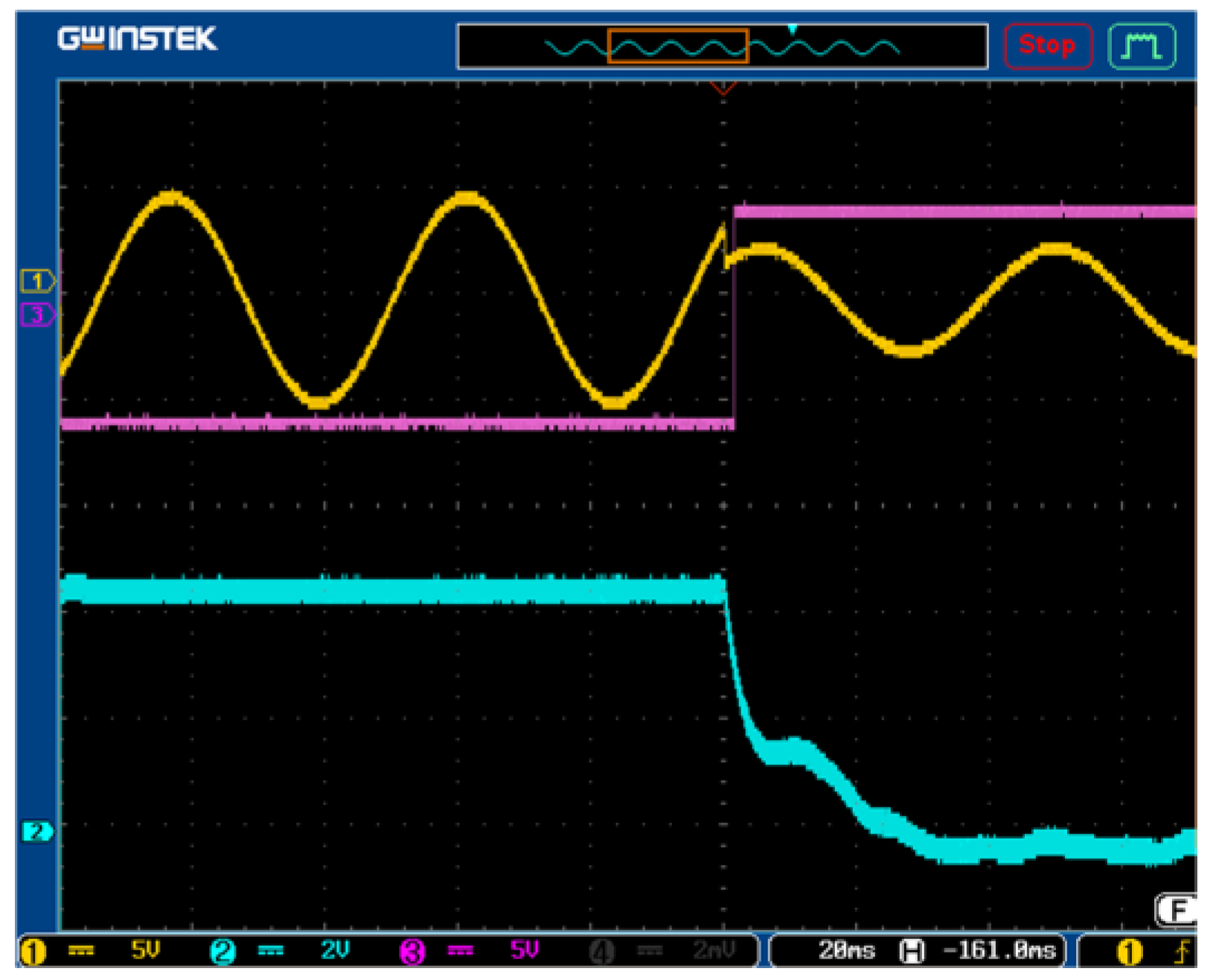
Task: Click the rising edge trigger slope icon
Action: [1182, 952]
